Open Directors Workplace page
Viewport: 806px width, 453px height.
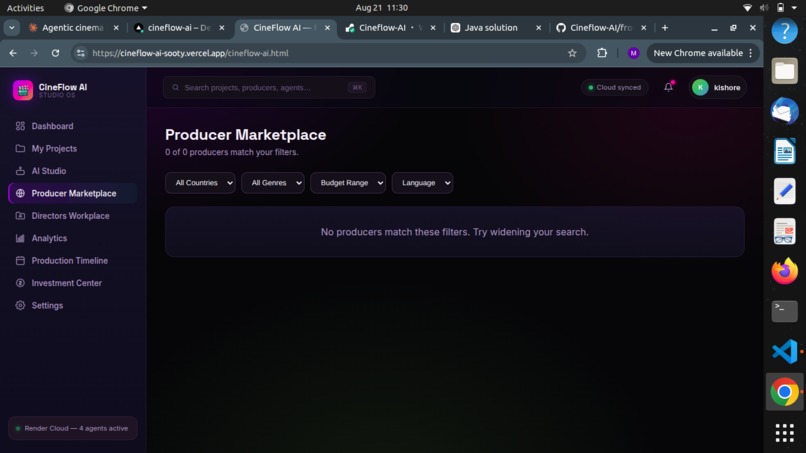pyautogui.click(x=72, y=216)
